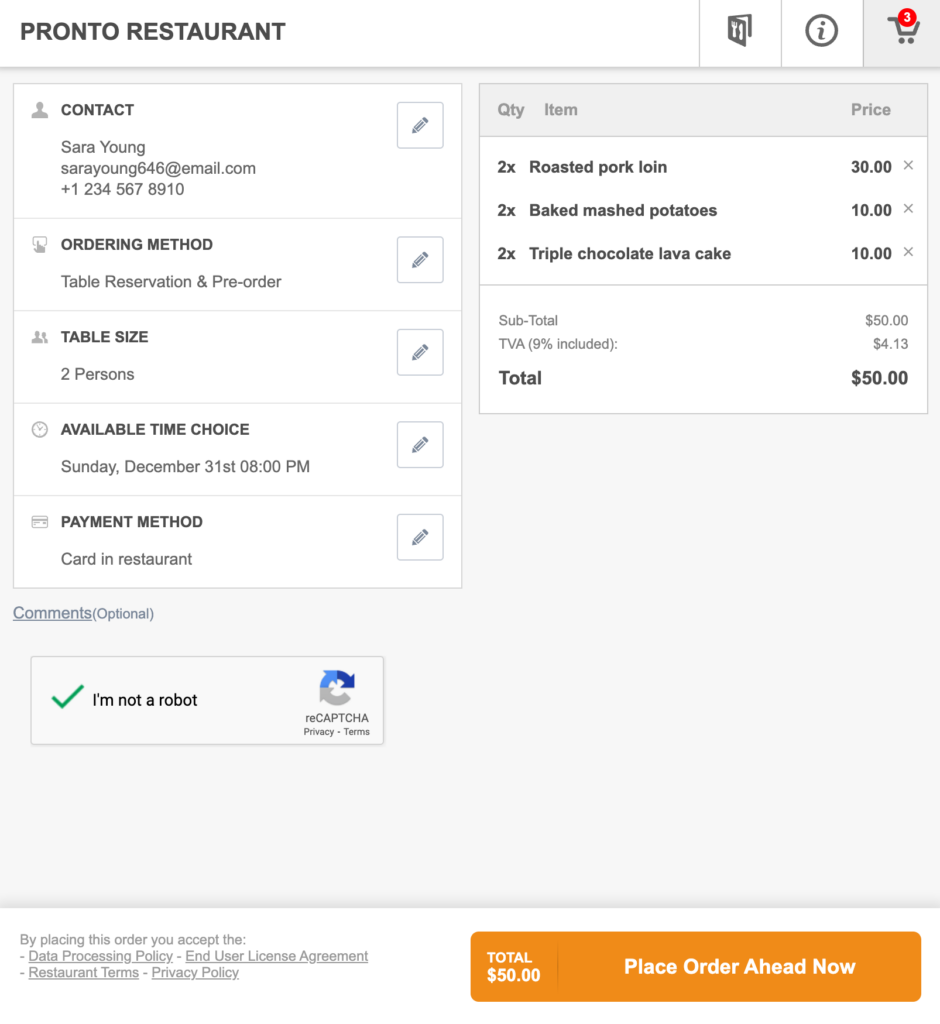Screen dimensions: 940x1024
Task: Remove Baked mashed potatoes from order
Action: coord(908,209)
